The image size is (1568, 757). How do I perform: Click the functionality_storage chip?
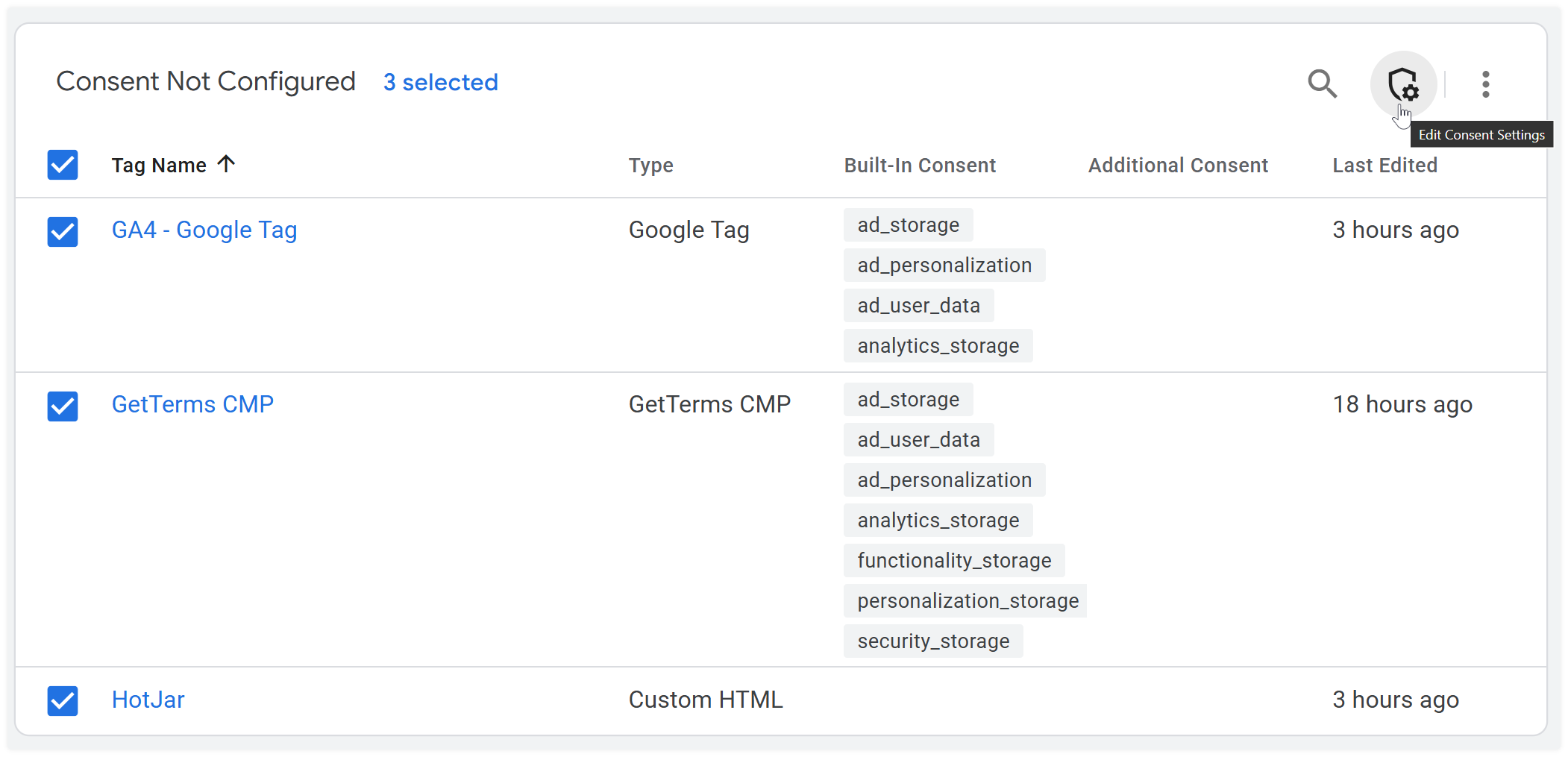954,560
